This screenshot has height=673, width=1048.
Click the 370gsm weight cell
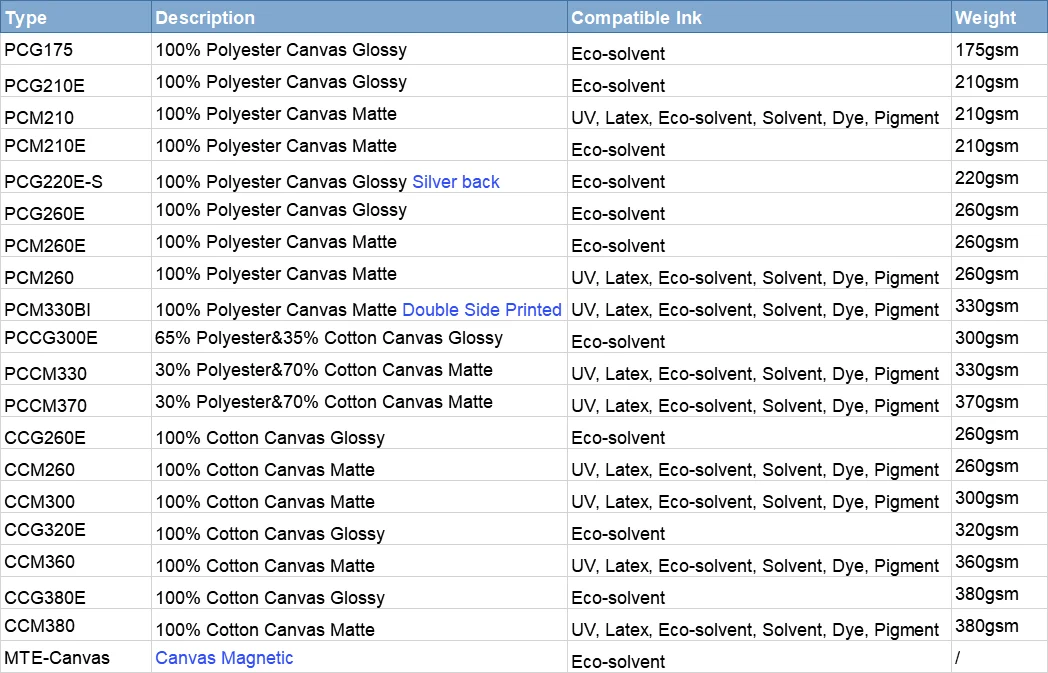pyautogui.click(x=986, y=402)
